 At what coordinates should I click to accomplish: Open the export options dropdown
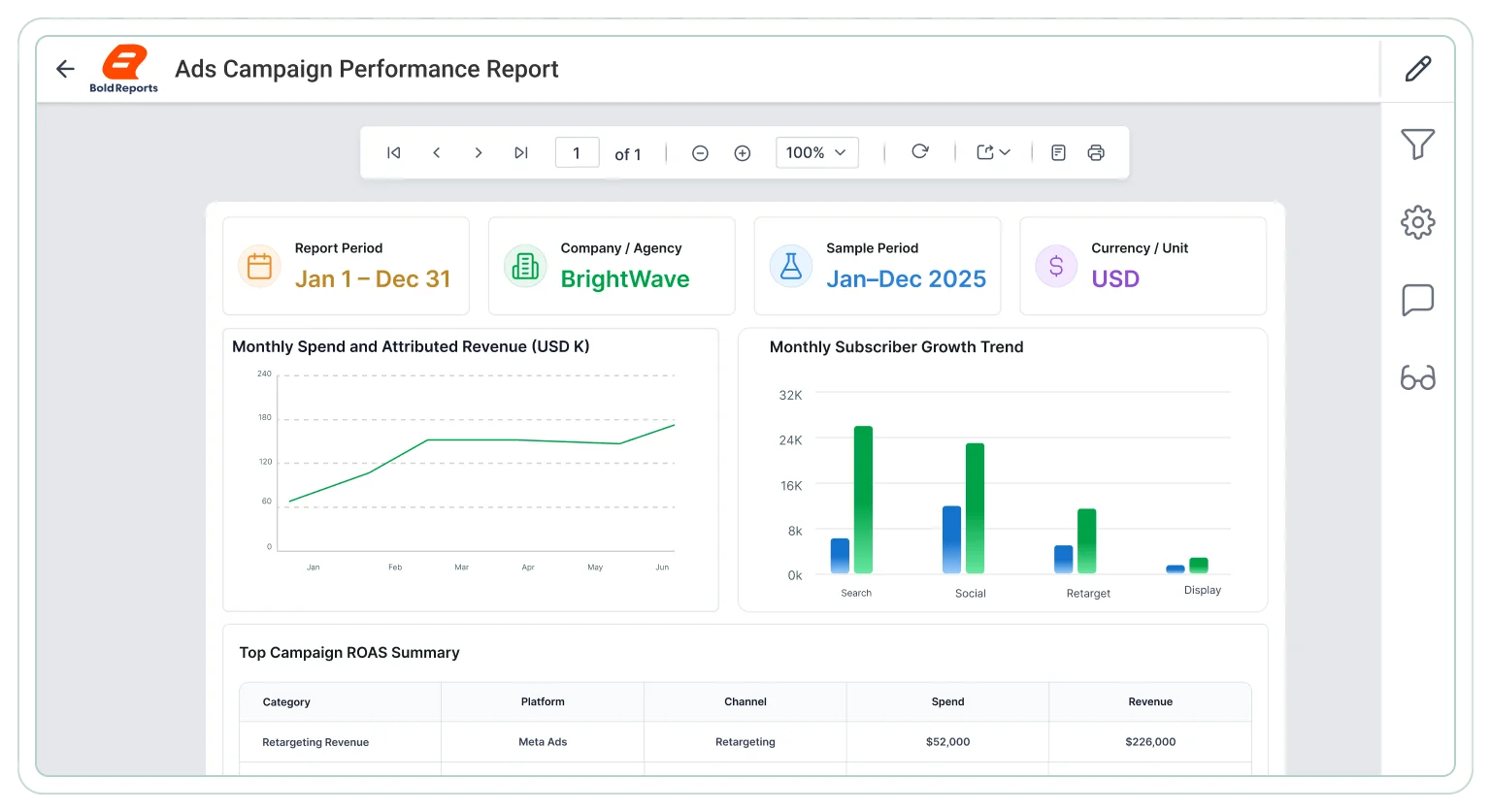pyautogui.click(x=994, y=152)
